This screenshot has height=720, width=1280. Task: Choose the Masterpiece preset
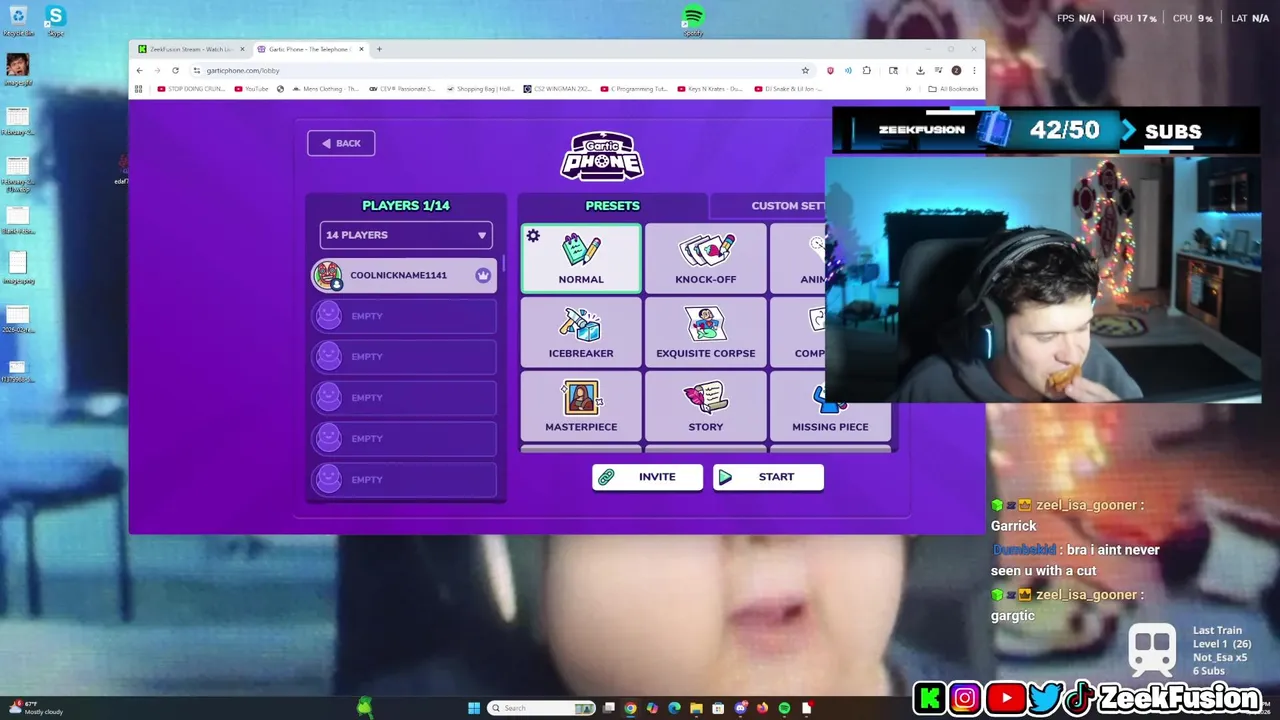pos(581,407)
